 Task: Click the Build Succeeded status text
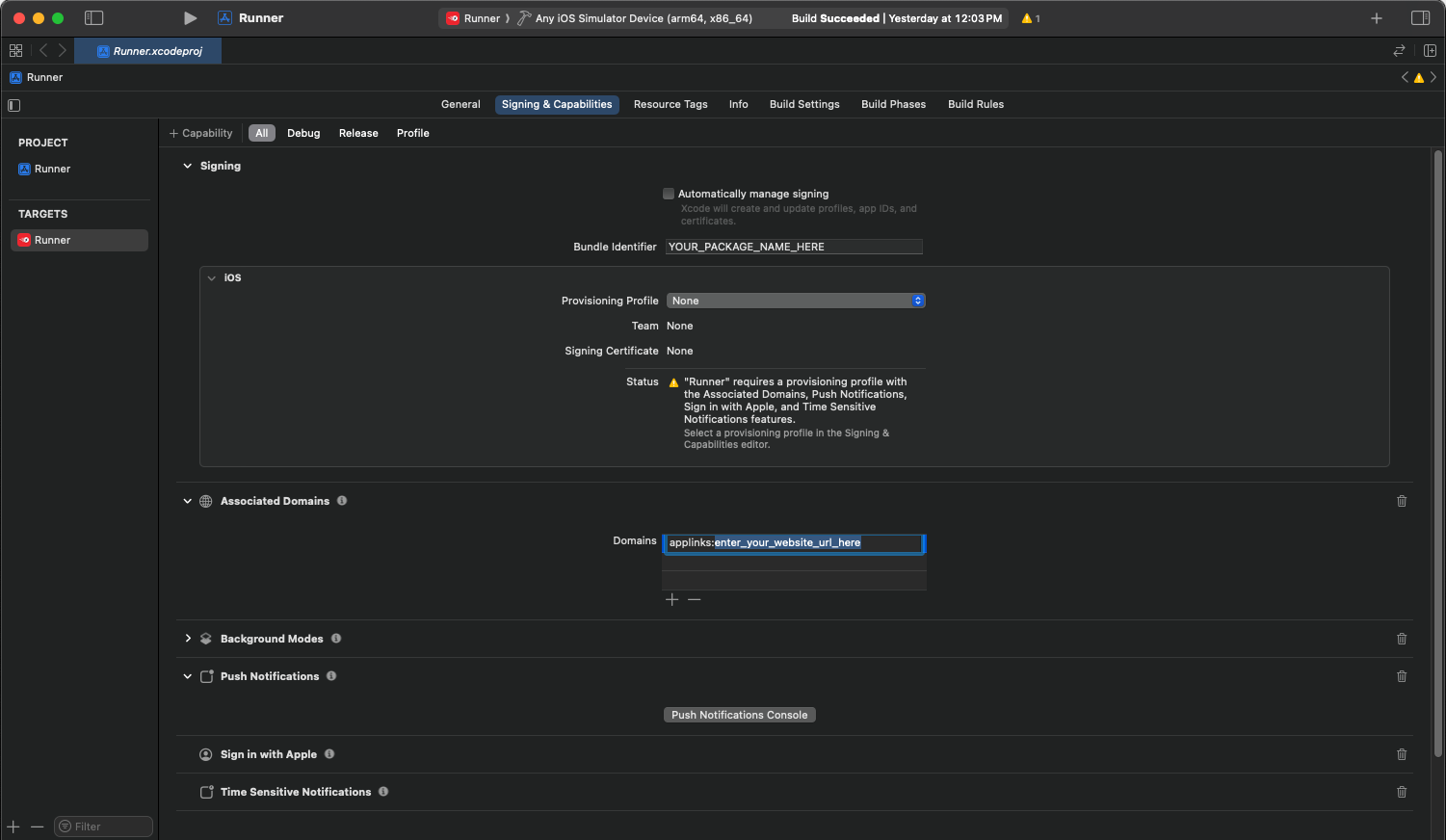(835, 18)
